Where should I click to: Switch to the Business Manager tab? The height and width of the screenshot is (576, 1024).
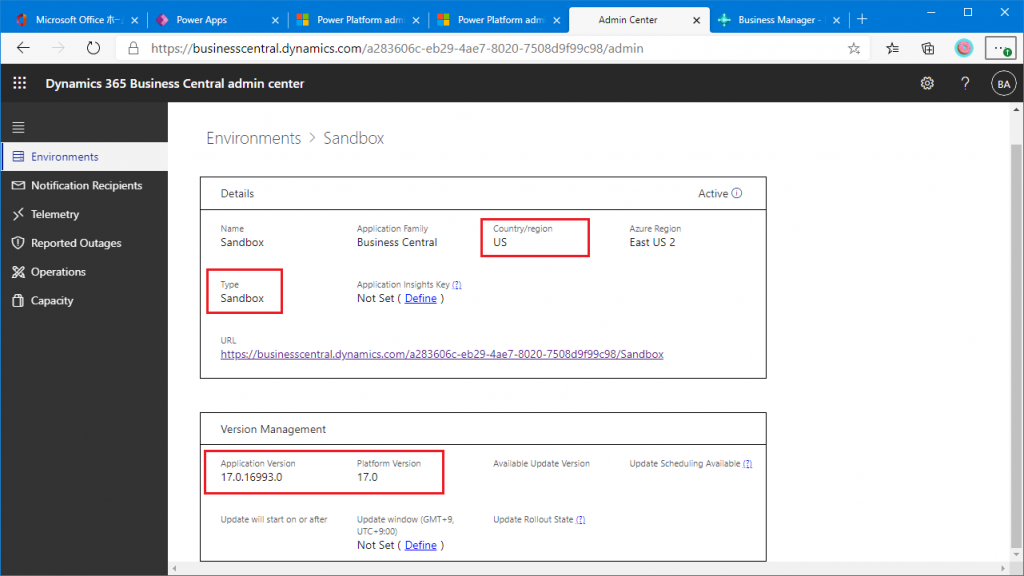pyautogui.click(x=779, y=20)
